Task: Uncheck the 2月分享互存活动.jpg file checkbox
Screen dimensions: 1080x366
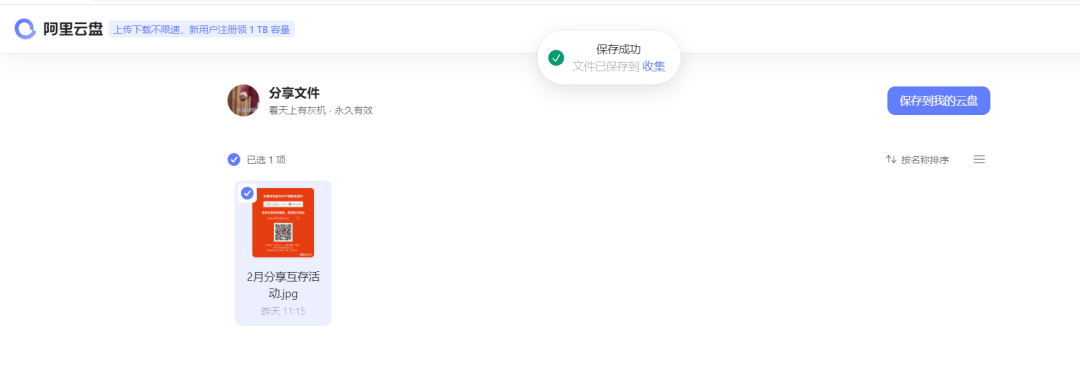Action: 247,193
